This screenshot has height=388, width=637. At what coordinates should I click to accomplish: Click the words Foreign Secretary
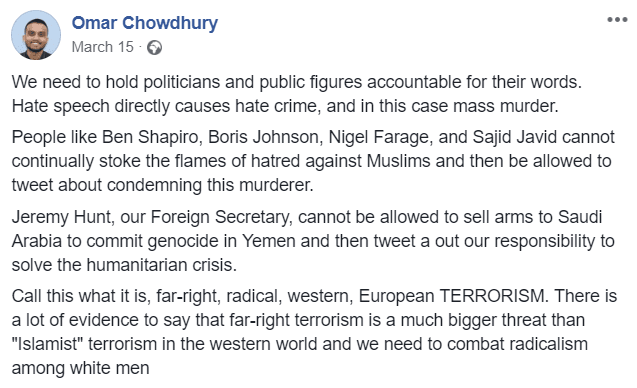221,217
